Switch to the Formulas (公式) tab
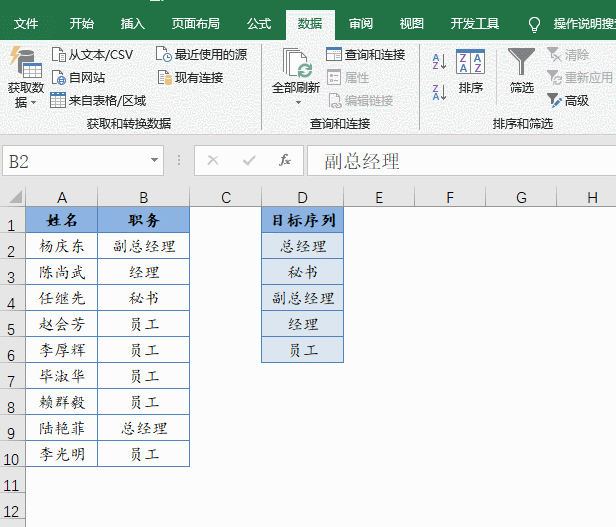 click(x=259, y=24)
